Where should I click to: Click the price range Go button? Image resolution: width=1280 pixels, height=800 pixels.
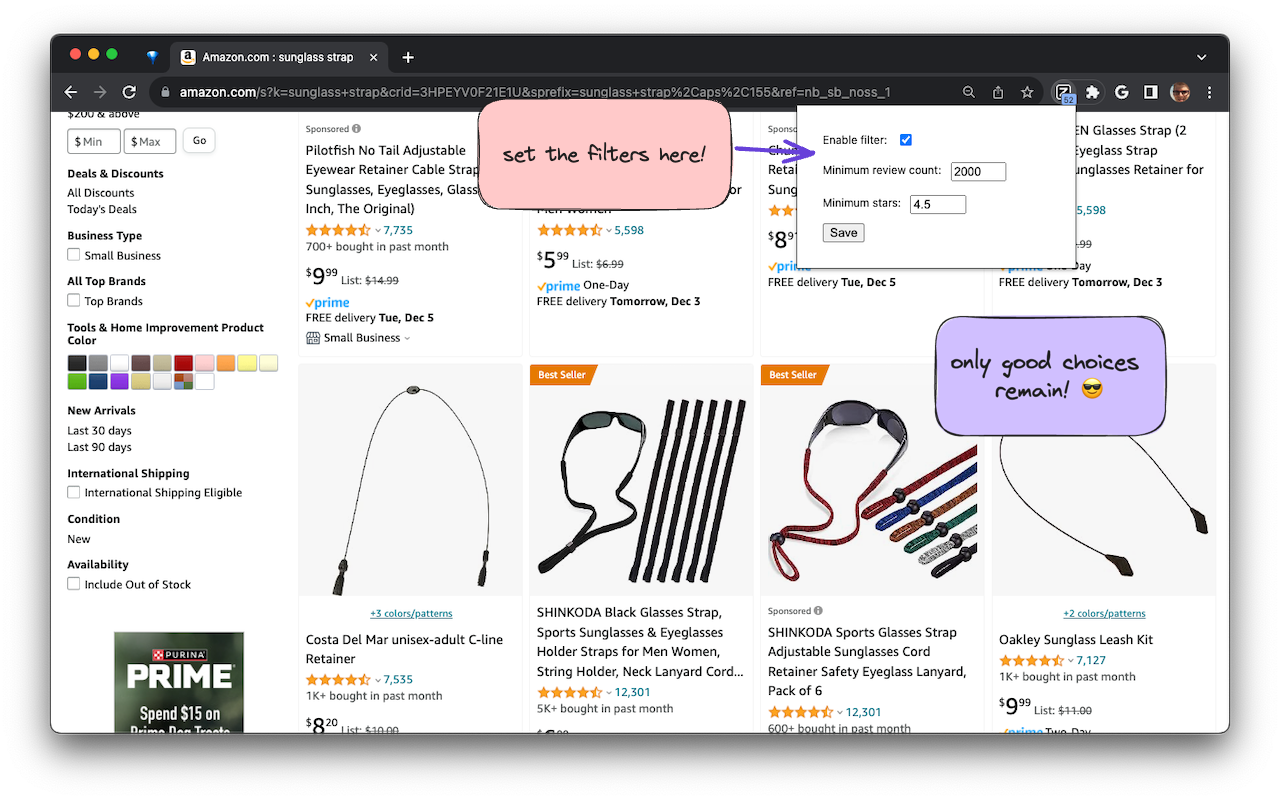[199, 141]
